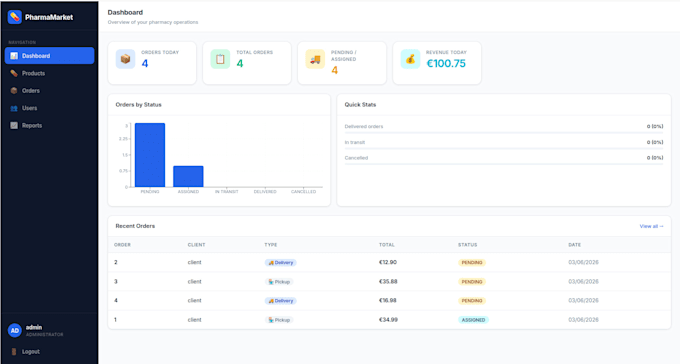
Task: Click the IN TRANSIT chart axis label
Action: 227,192
